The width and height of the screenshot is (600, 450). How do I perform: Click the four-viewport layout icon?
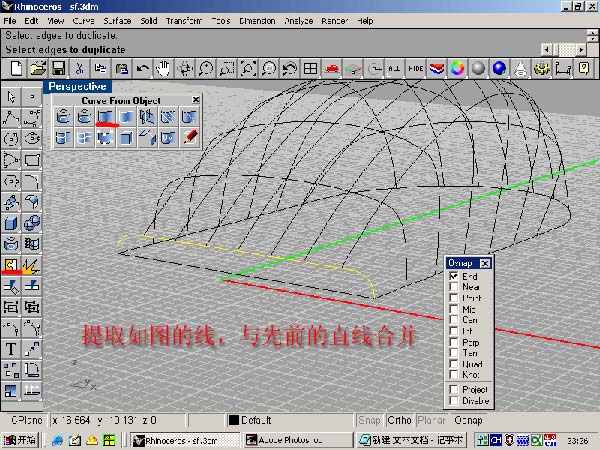point(310,68)
